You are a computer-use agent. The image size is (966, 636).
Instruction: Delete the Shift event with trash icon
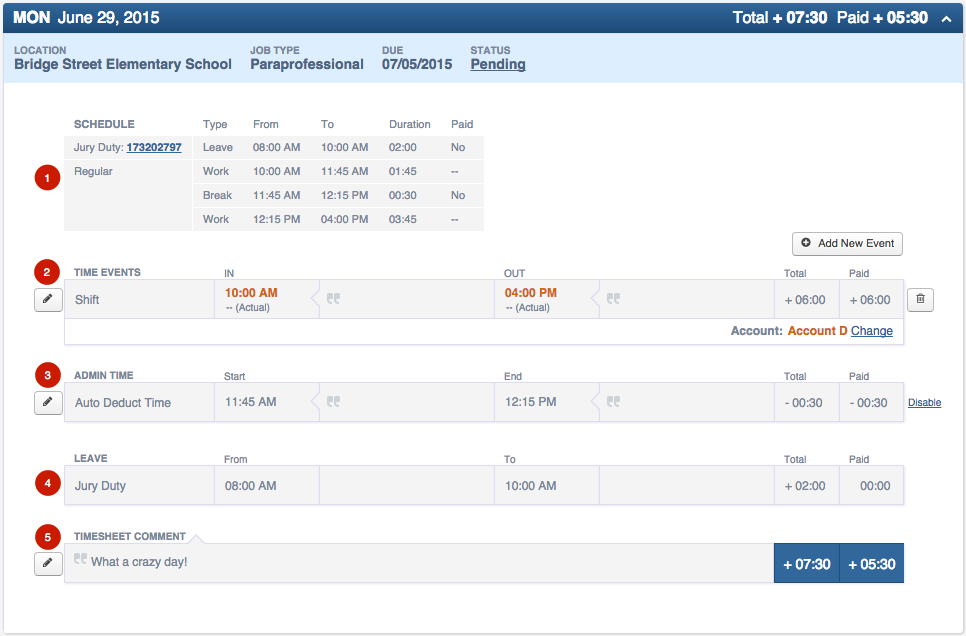(920, 299)
